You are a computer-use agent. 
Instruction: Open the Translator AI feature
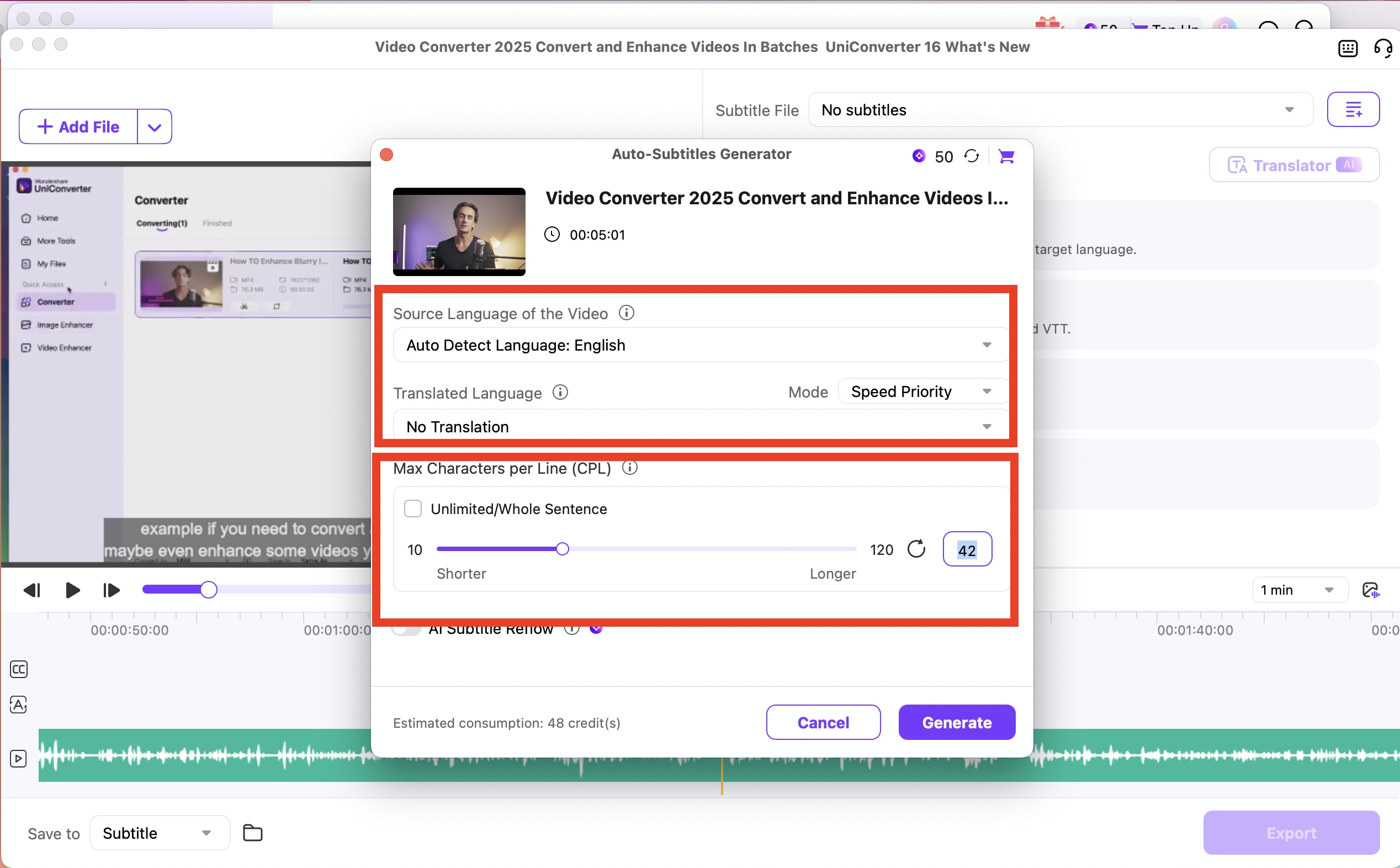[x=1294, y=165]
